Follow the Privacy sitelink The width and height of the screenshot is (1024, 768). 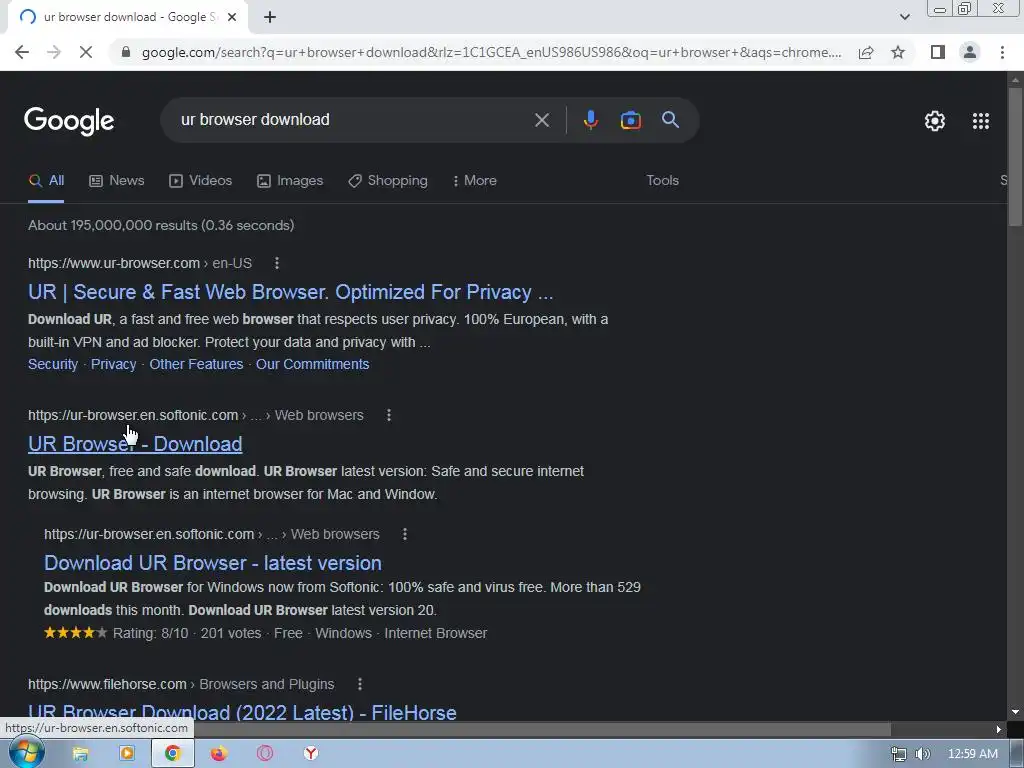click(114, 364)
